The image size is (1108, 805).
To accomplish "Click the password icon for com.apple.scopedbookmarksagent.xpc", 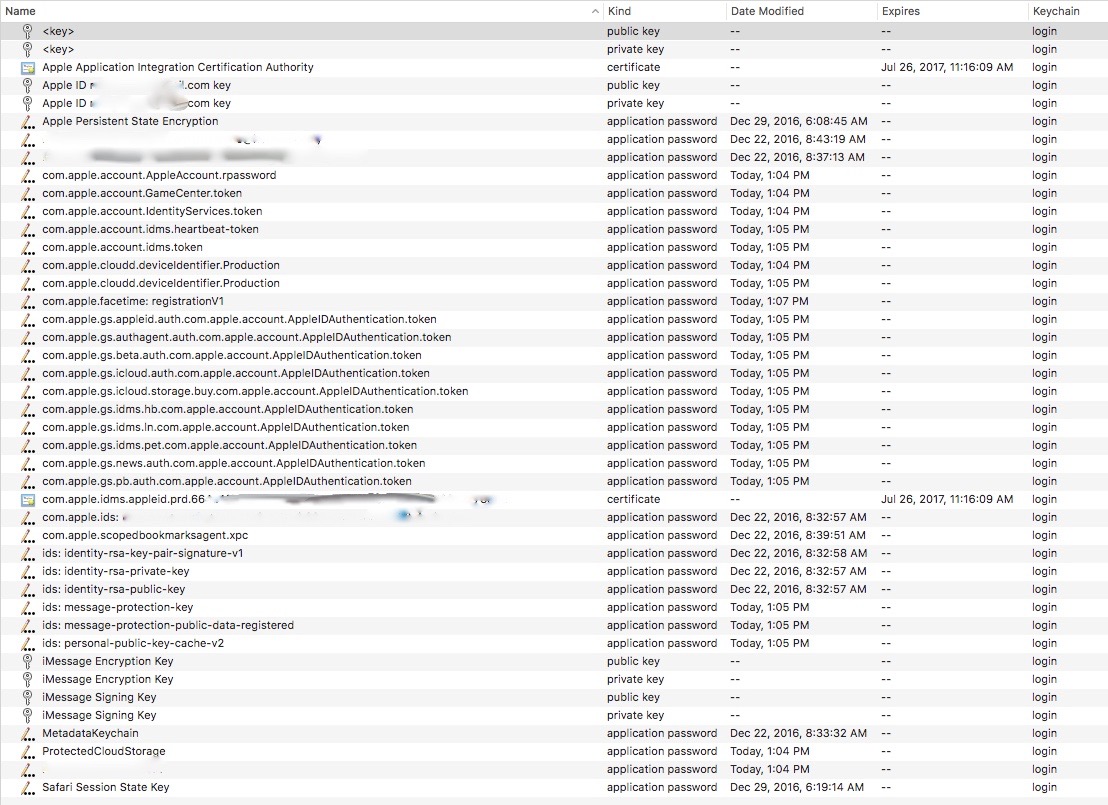I will (28, 536).
